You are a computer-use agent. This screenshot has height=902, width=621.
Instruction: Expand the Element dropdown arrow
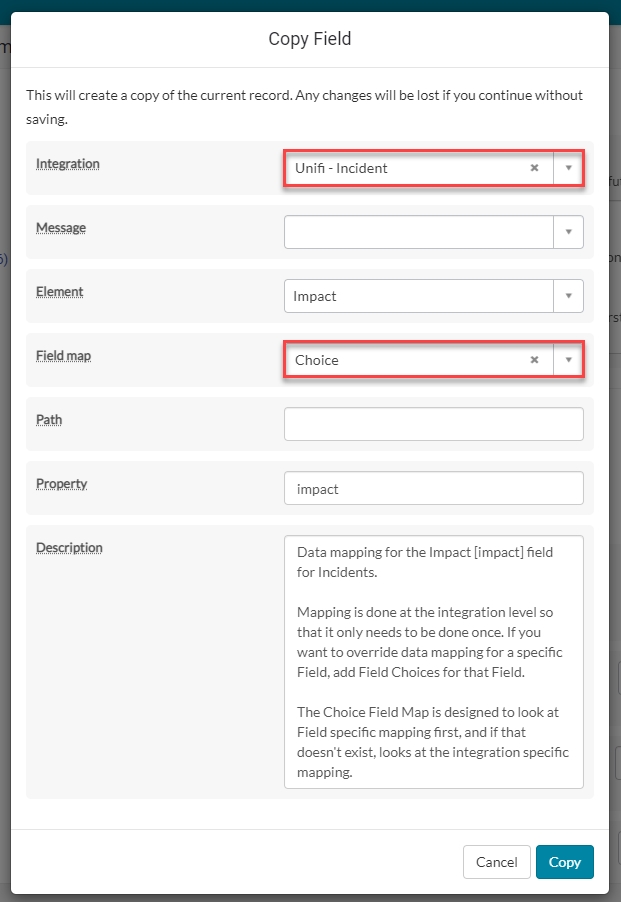pos(568,296)
